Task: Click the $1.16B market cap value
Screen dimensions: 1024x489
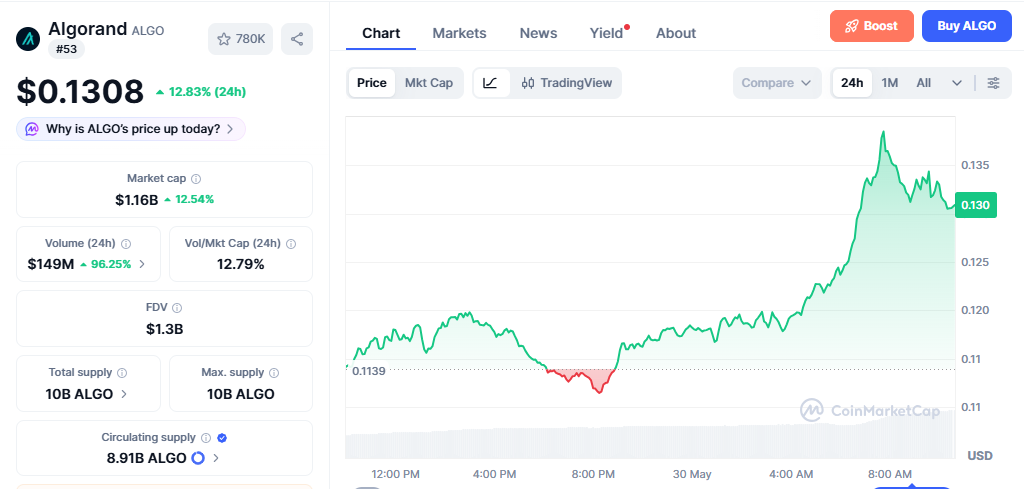Action: 136,200
